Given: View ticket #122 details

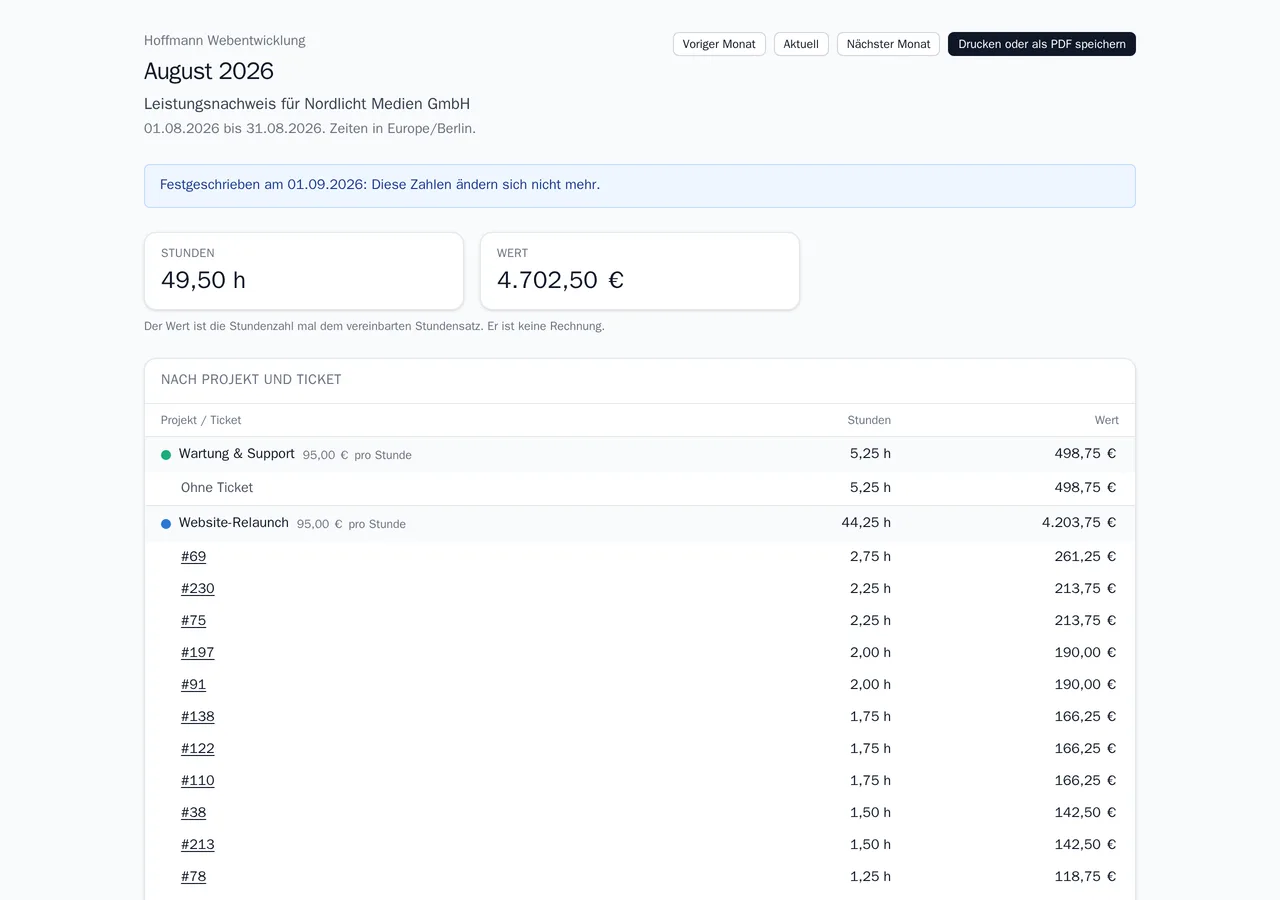Looking at the screenshot, I should click(197, 749).
